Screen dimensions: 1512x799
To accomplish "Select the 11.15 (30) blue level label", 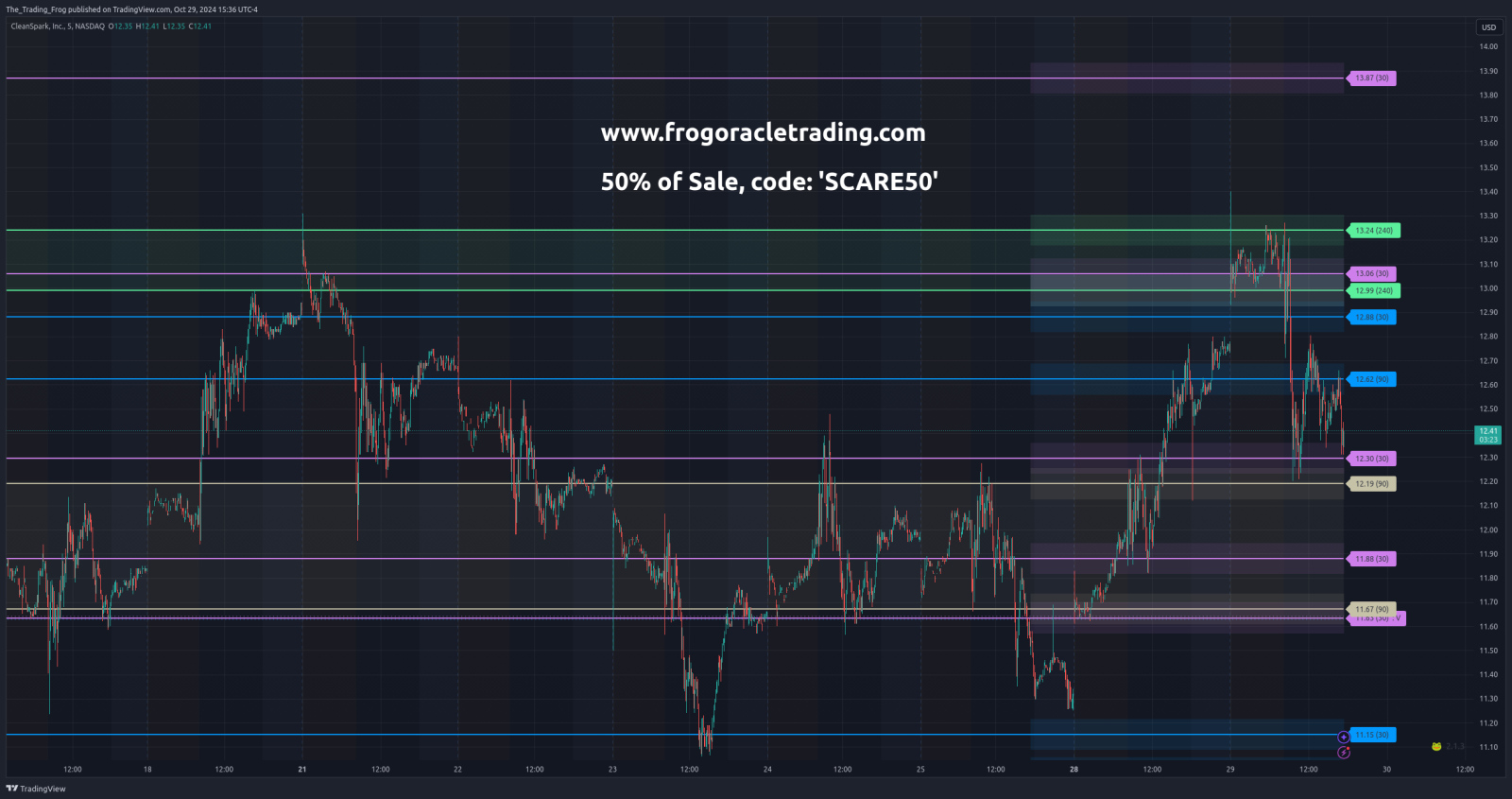I will (1371, 735).
